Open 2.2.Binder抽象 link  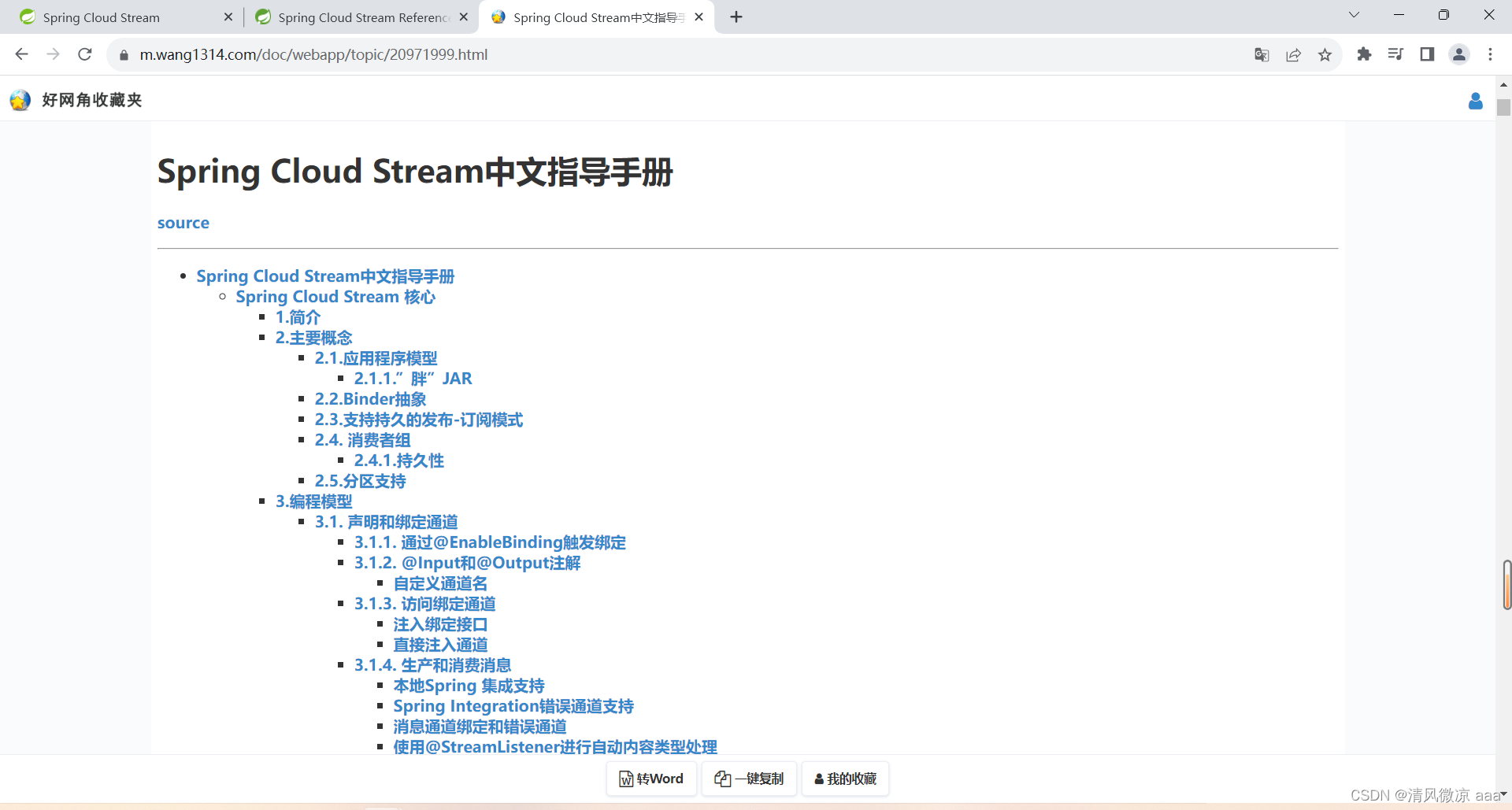(370, 399)
